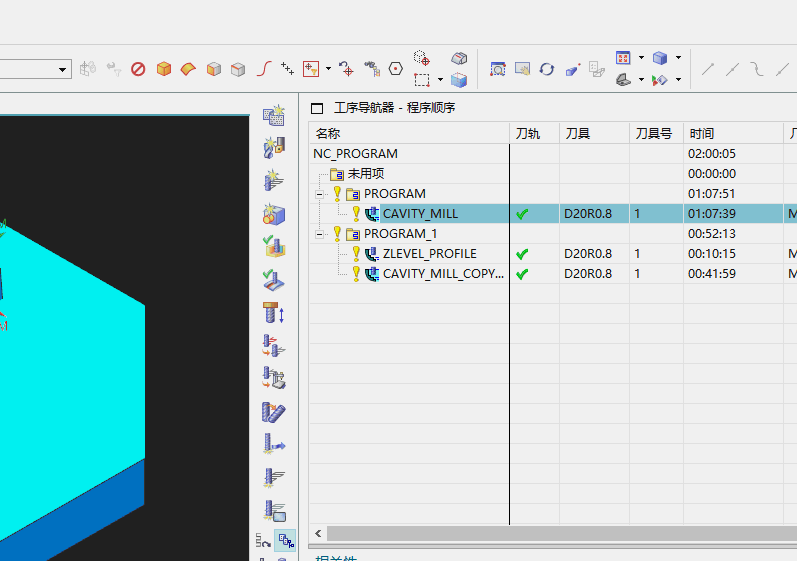Viewport: 797px width, 561px height.
Task: Collapse the PROGRAM_1 group node
Action: (x=319, y=234)
